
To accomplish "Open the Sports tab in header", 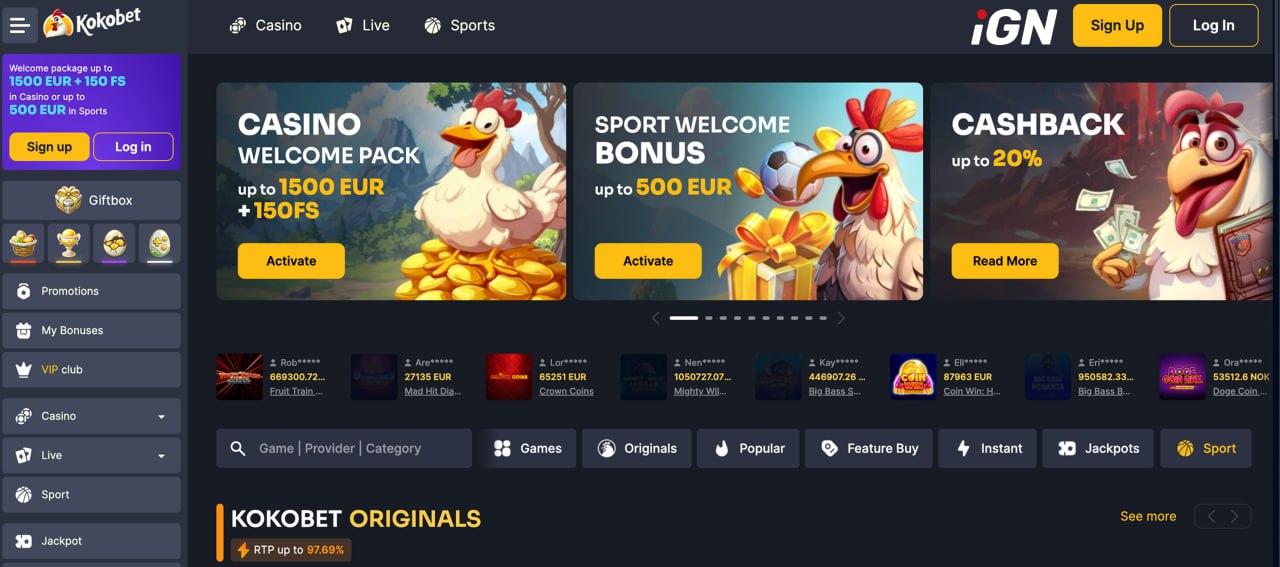I will (460, 25).
